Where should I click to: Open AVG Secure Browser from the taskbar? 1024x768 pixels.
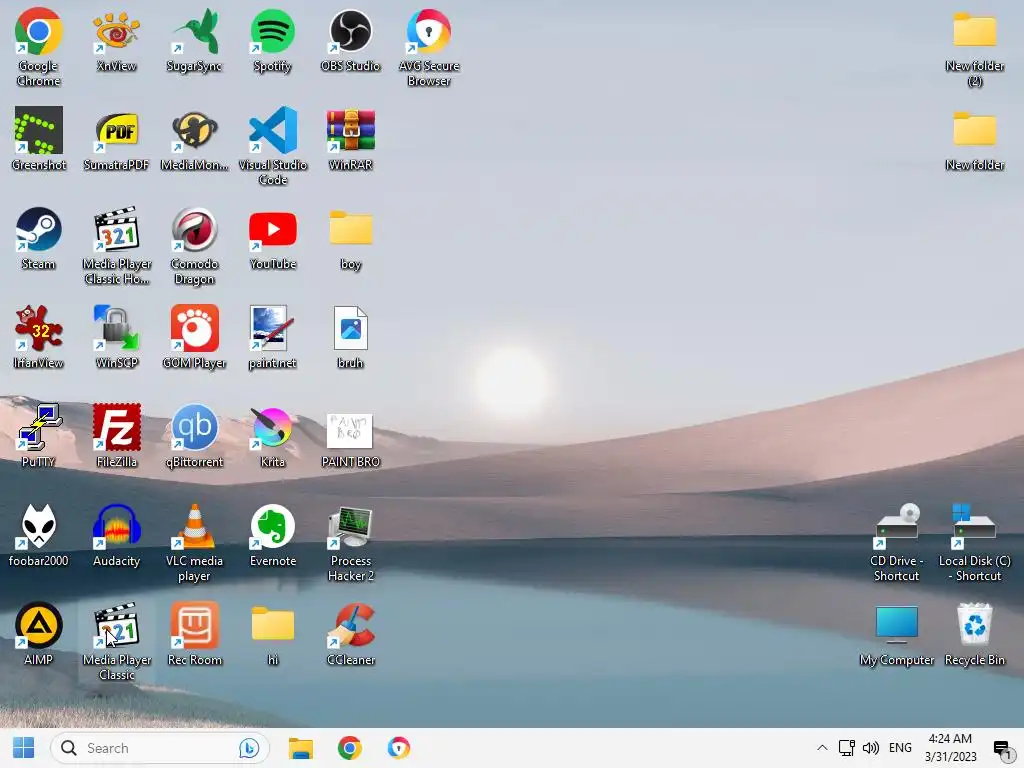(398, 748)
